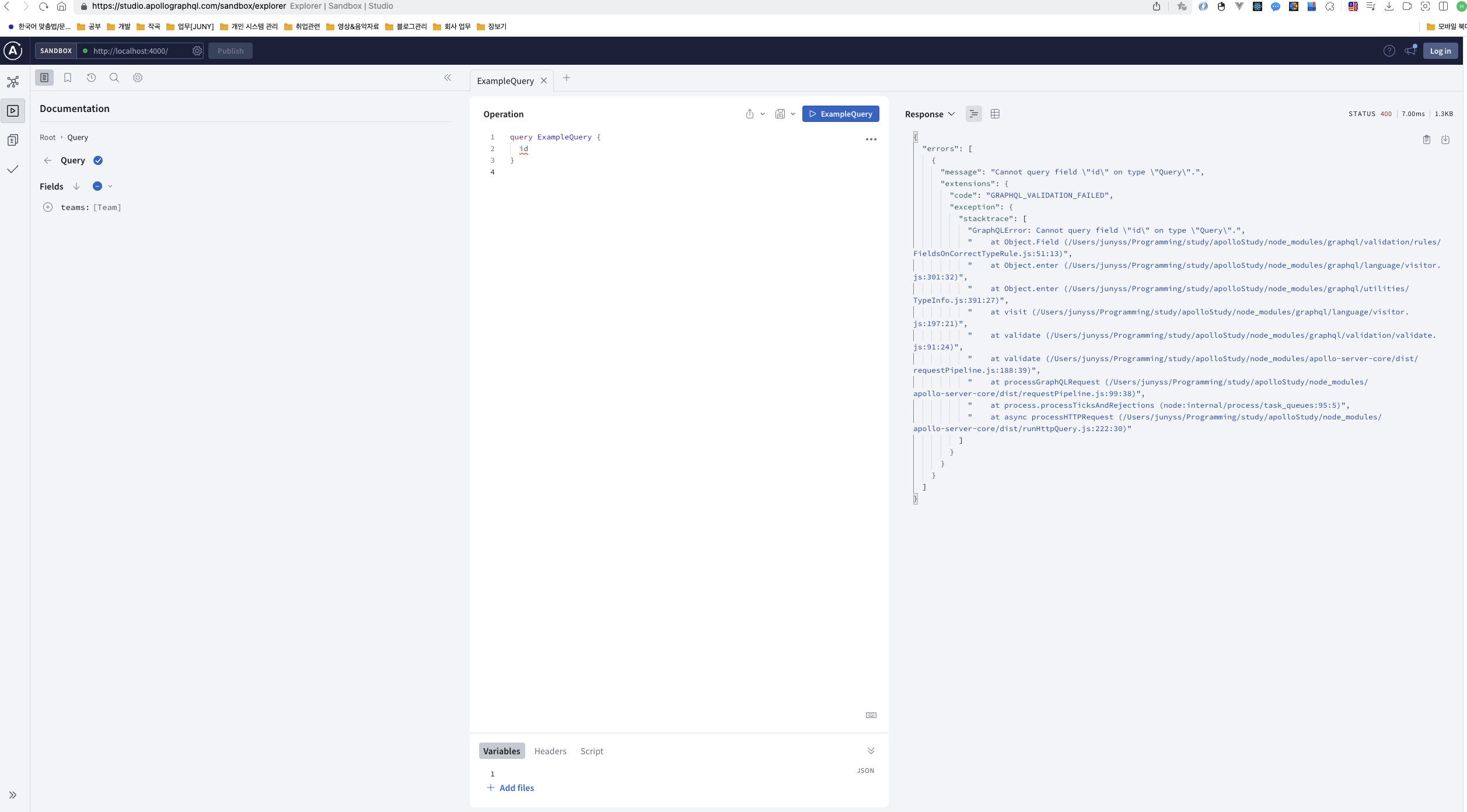Viewport: 1467px width, 812px height.
Task: Toggle select all fields blue minus button
Action: pyautogui.click(x=97, y=186)
